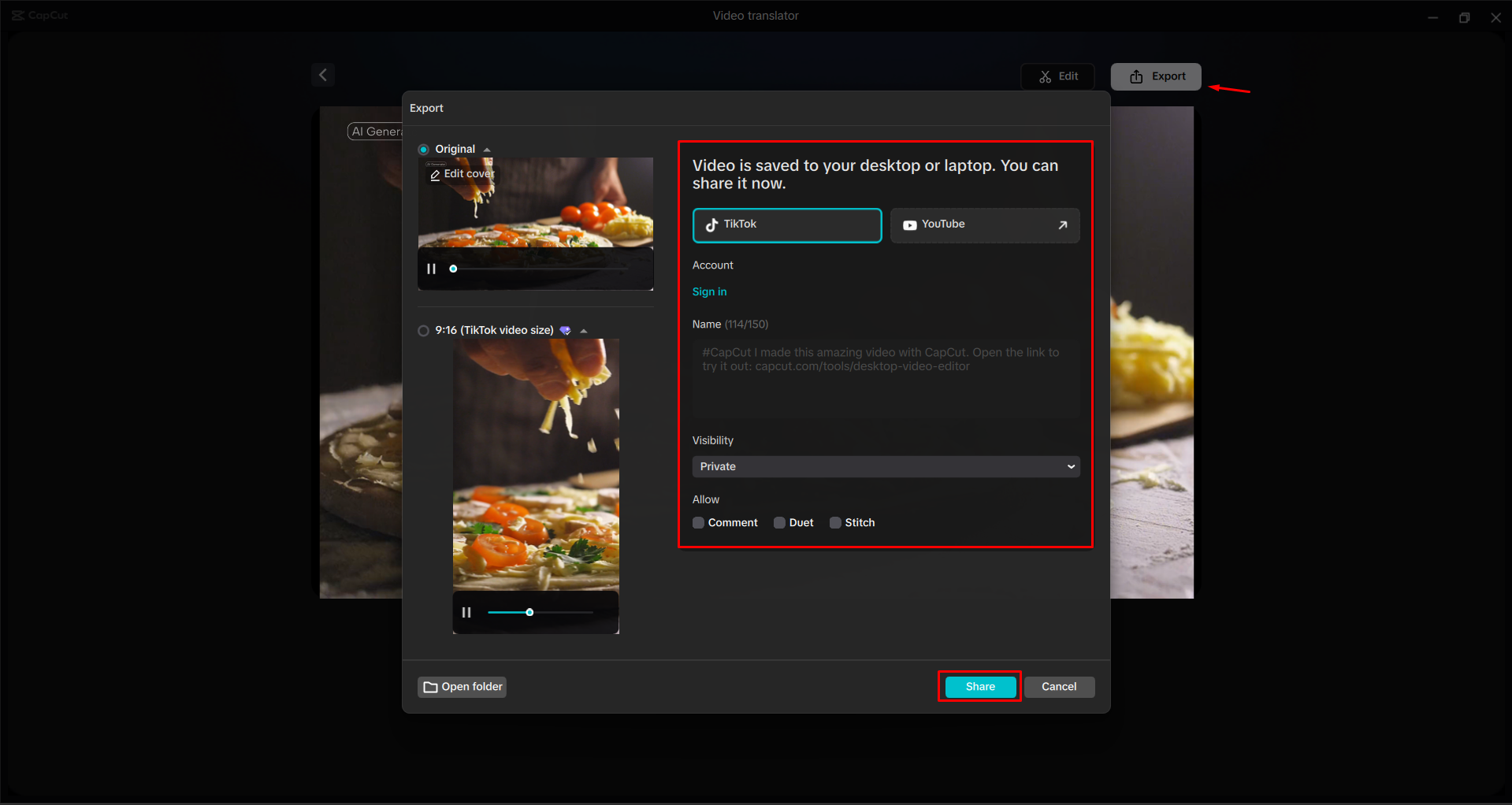Screen dimensions: 1512x805
Task: Click the back arrow icon
Action: (x=323, y=75)
